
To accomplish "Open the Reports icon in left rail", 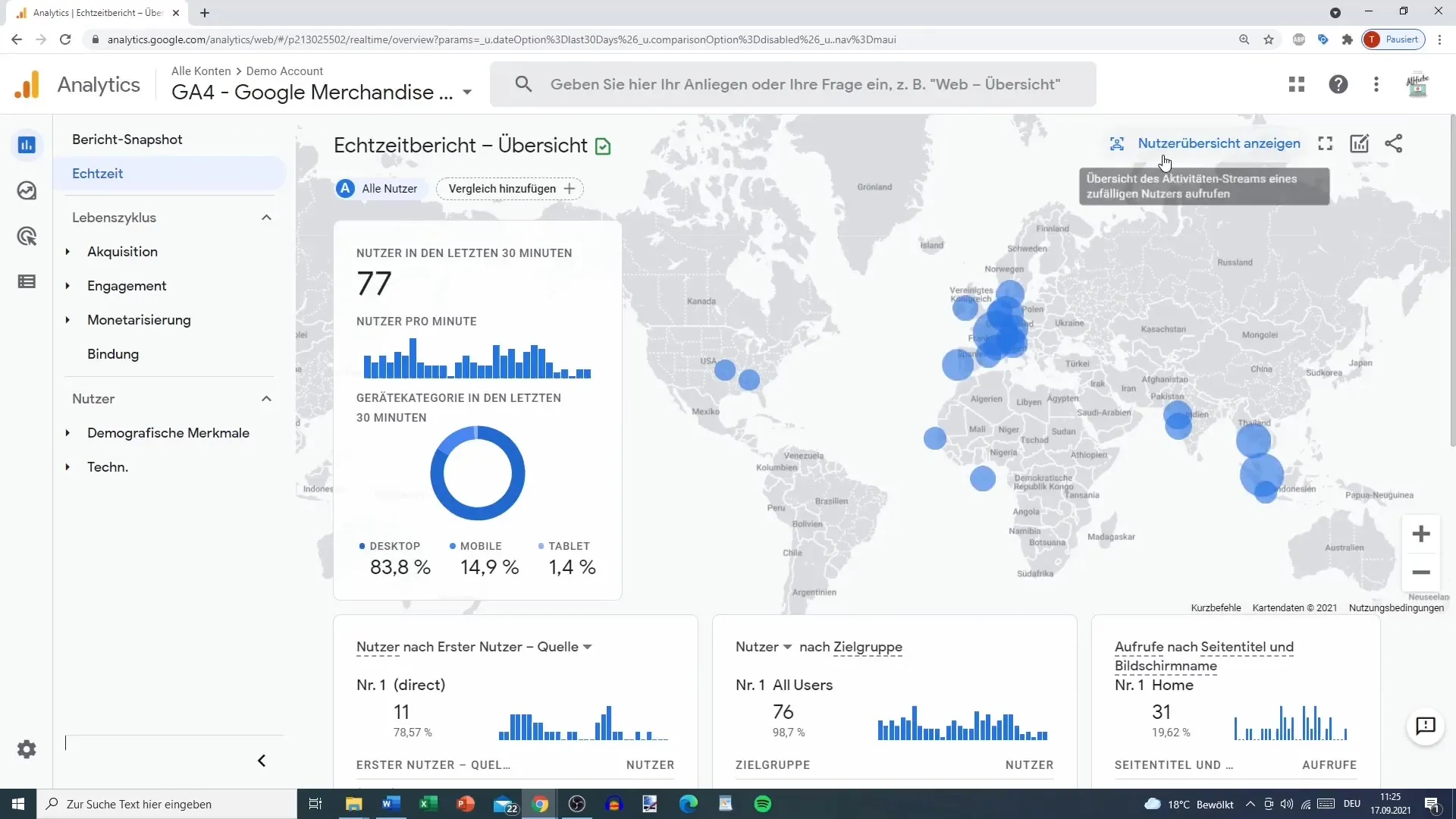I will [27, 145].
